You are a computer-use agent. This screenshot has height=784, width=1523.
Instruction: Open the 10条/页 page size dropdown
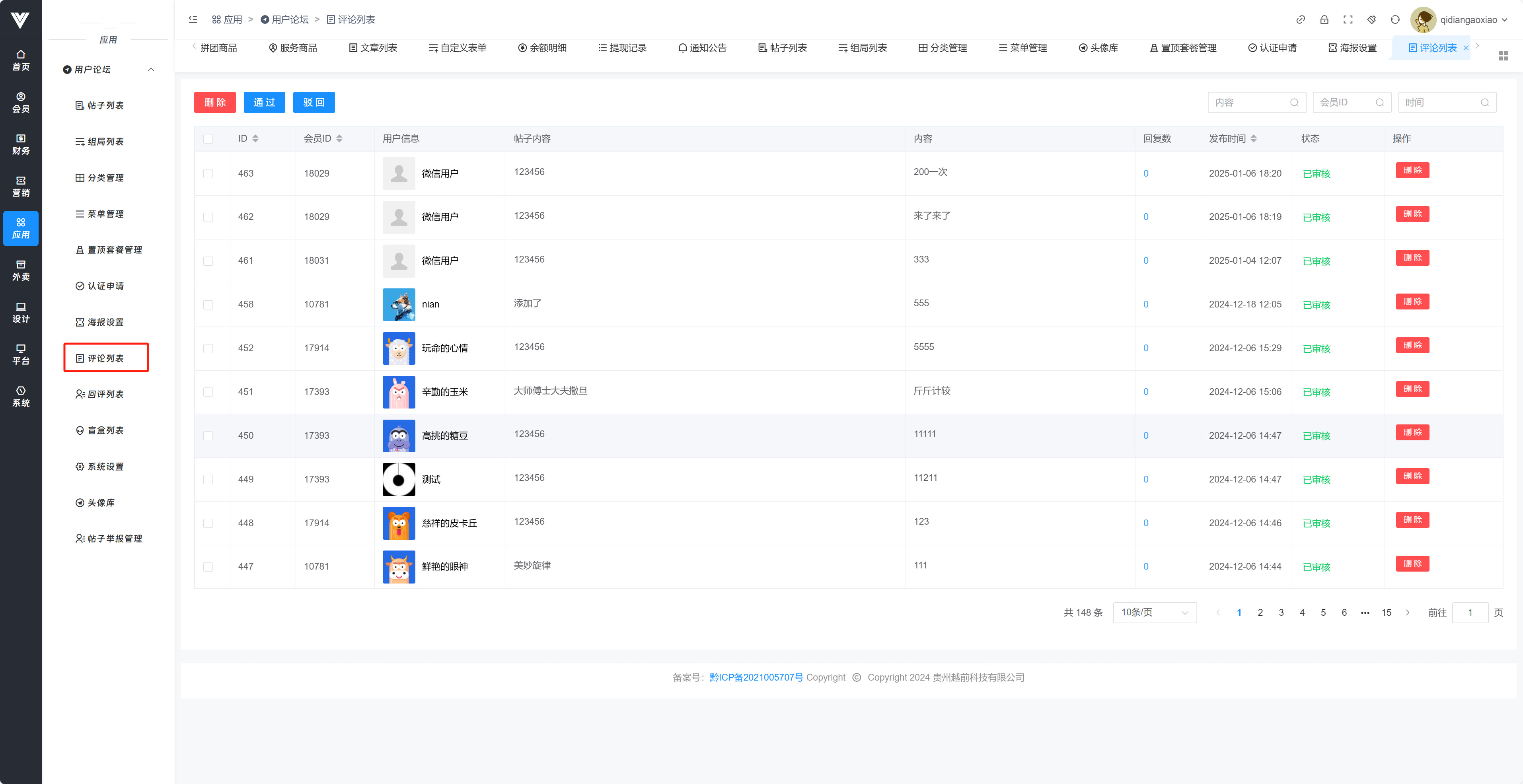tap(1154, 613)
